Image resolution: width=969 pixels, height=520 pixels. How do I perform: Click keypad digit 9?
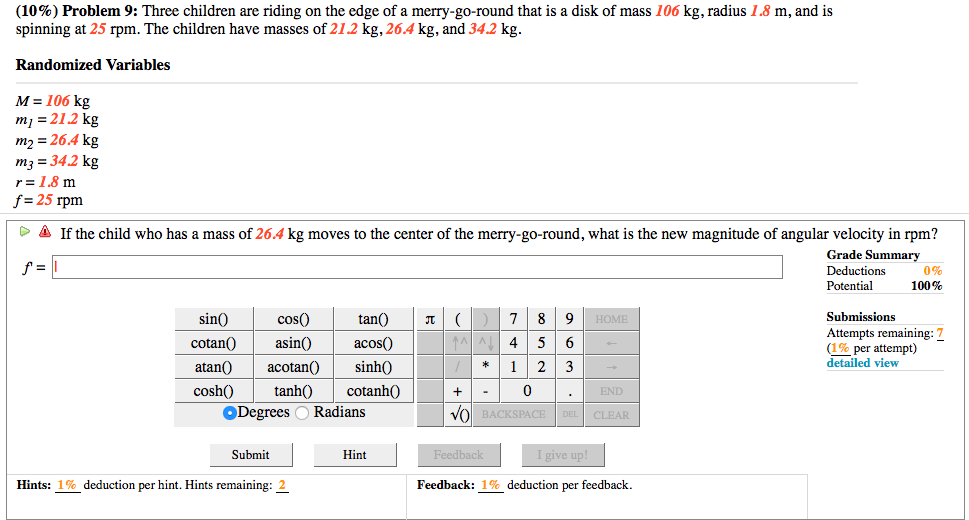[x=569, y=319]
